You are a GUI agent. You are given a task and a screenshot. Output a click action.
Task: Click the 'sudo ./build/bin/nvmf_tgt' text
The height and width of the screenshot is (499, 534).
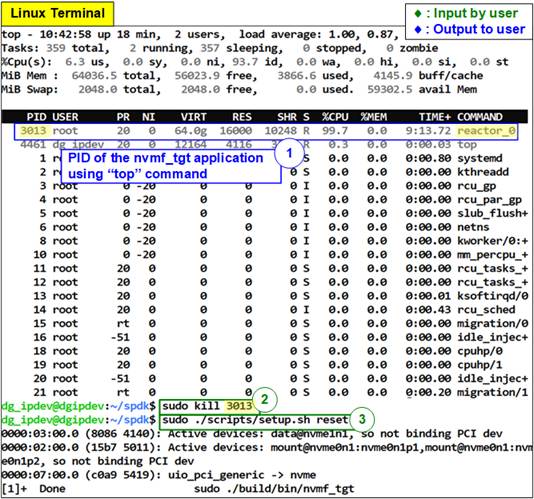274,489
